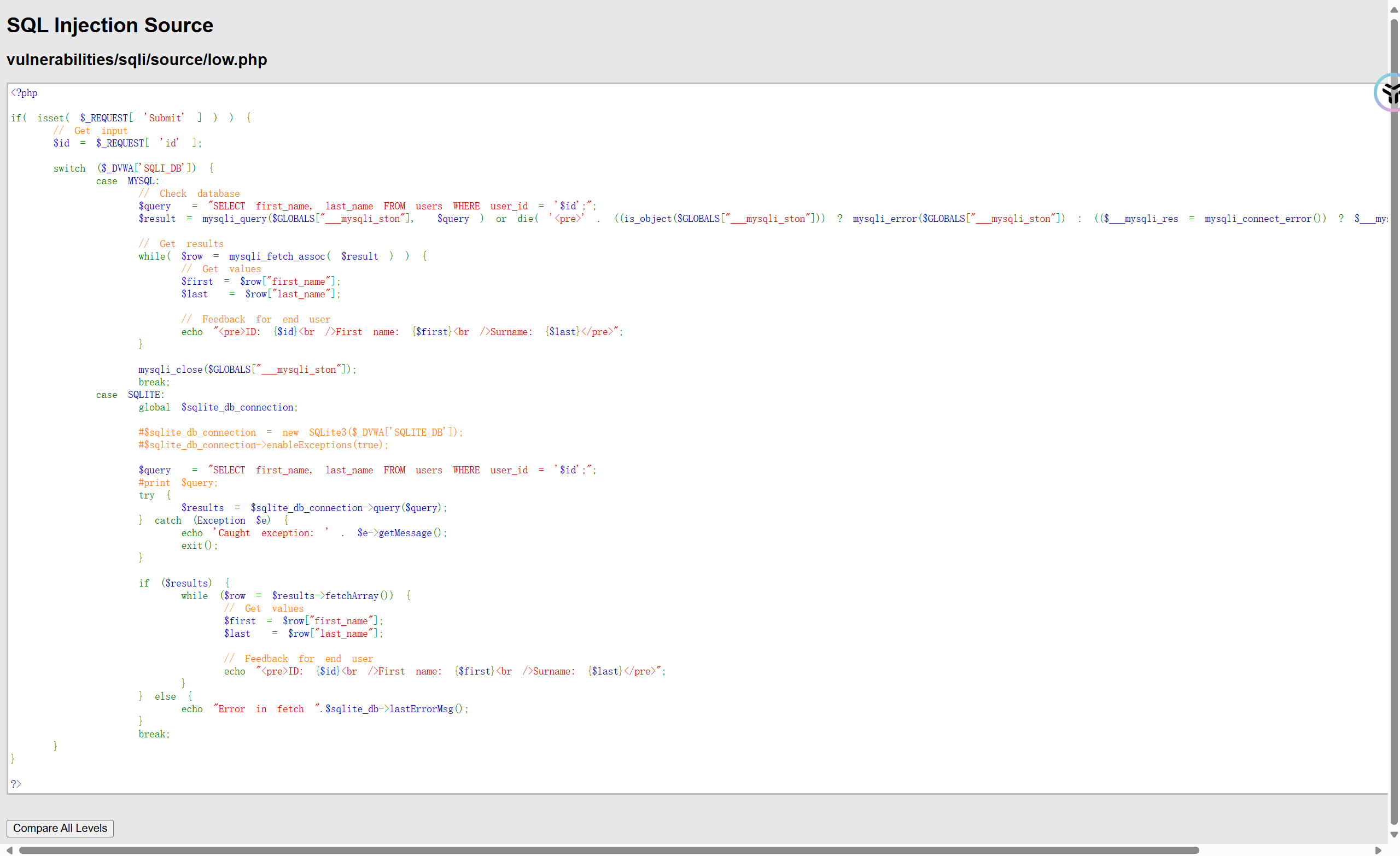
Task: Click empty horizontal scrollbar track right of thumb
Action: [x=1284, y=851]
